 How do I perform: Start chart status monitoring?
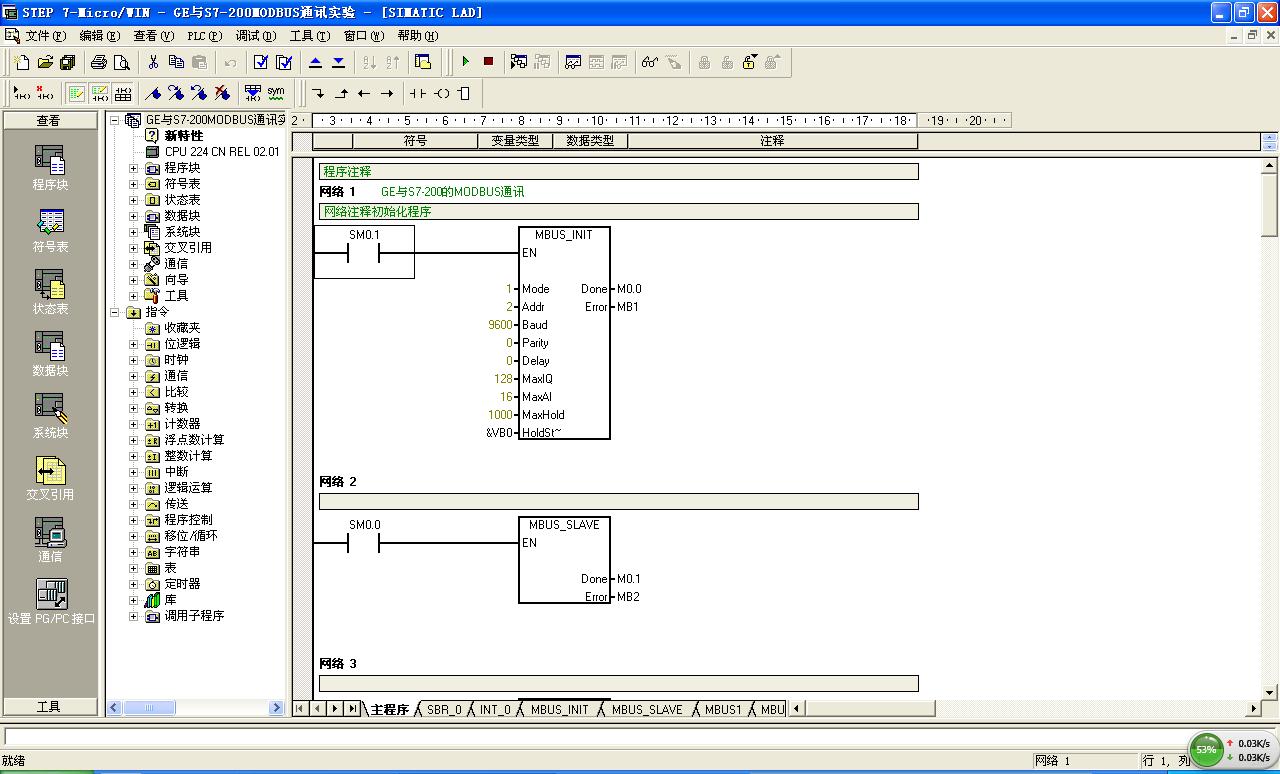pos(573,62)
